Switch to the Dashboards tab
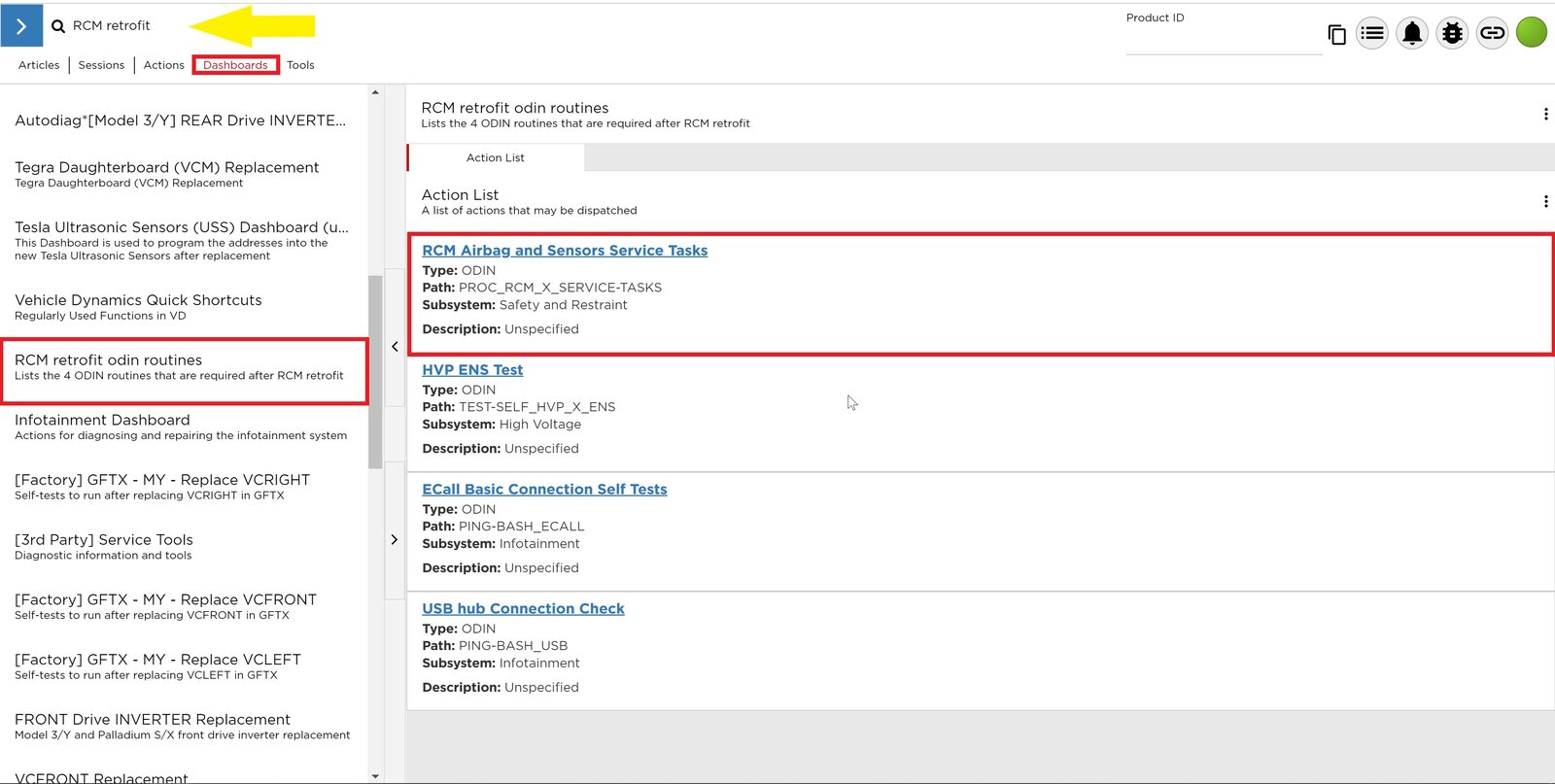 (235, 65)
